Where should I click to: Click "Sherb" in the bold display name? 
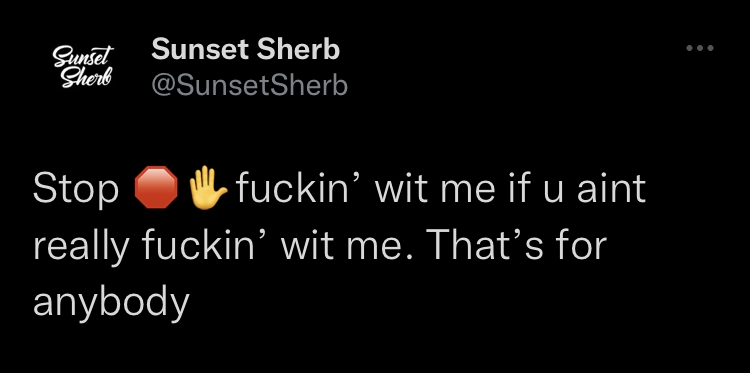(x=298, y=50)
